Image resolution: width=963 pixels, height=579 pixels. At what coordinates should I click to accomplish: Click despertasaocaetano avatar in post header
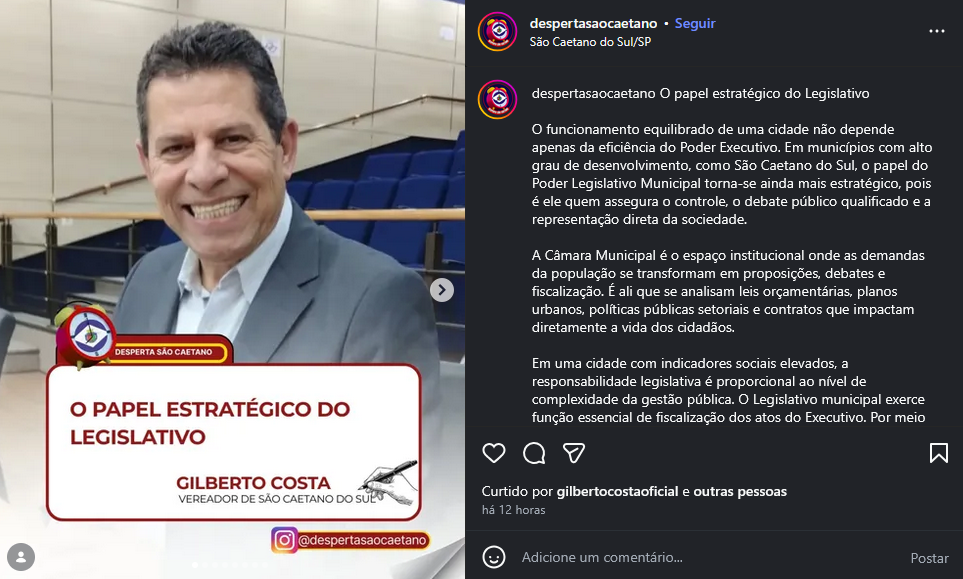[497, 31]
